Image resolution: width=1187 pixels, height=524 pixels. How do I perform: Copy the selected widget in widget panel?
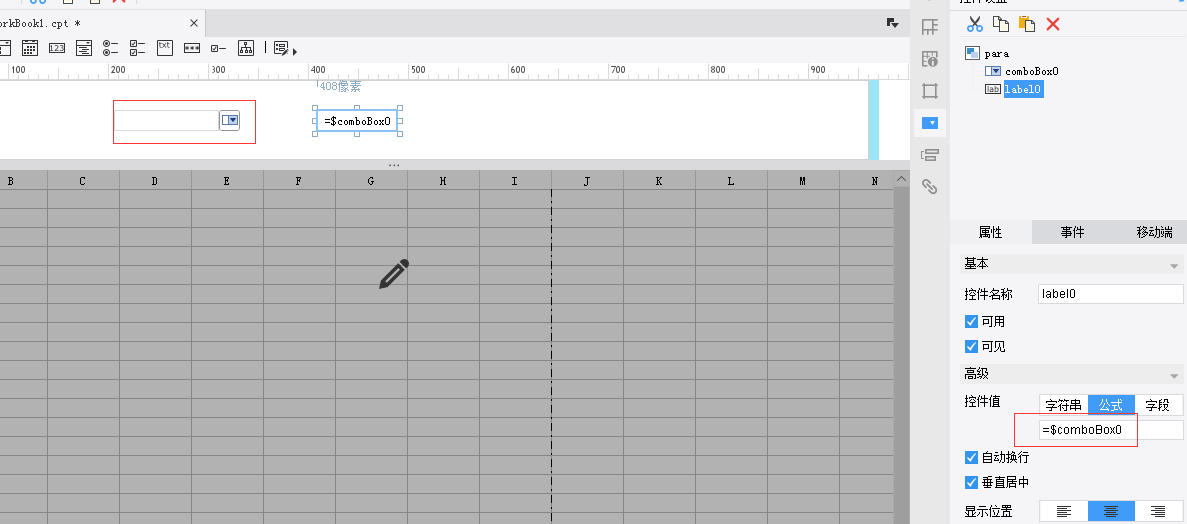click(1001, 24)
